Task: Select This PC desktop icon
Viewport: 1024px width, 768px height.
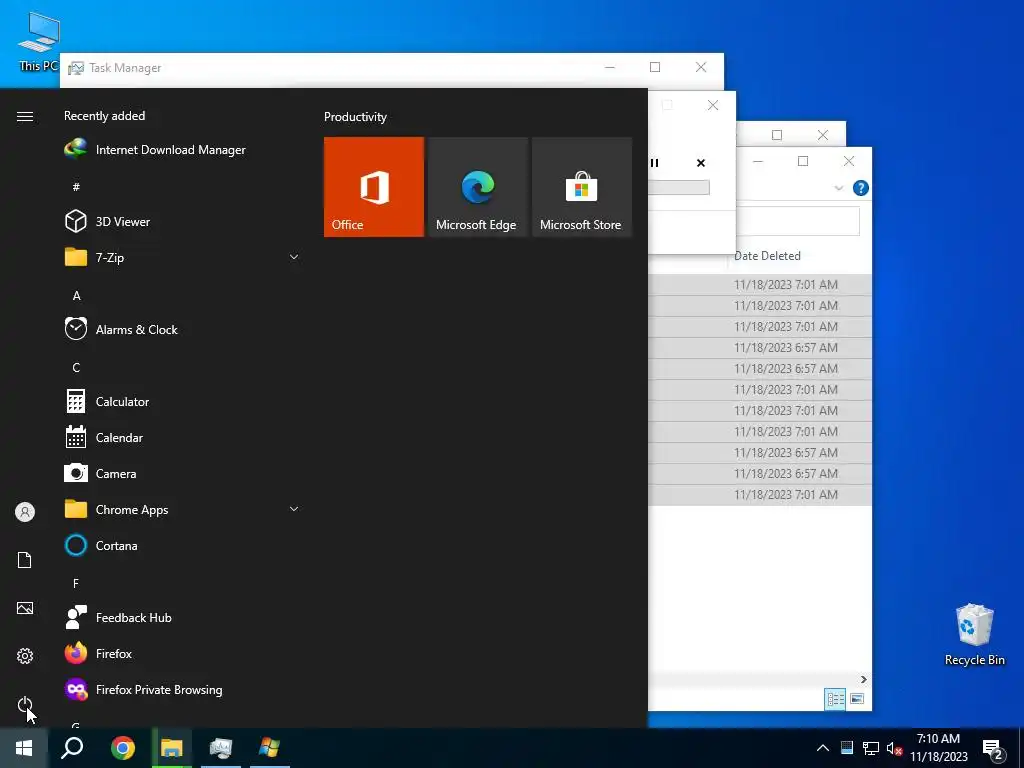Action: coord(39,42)
